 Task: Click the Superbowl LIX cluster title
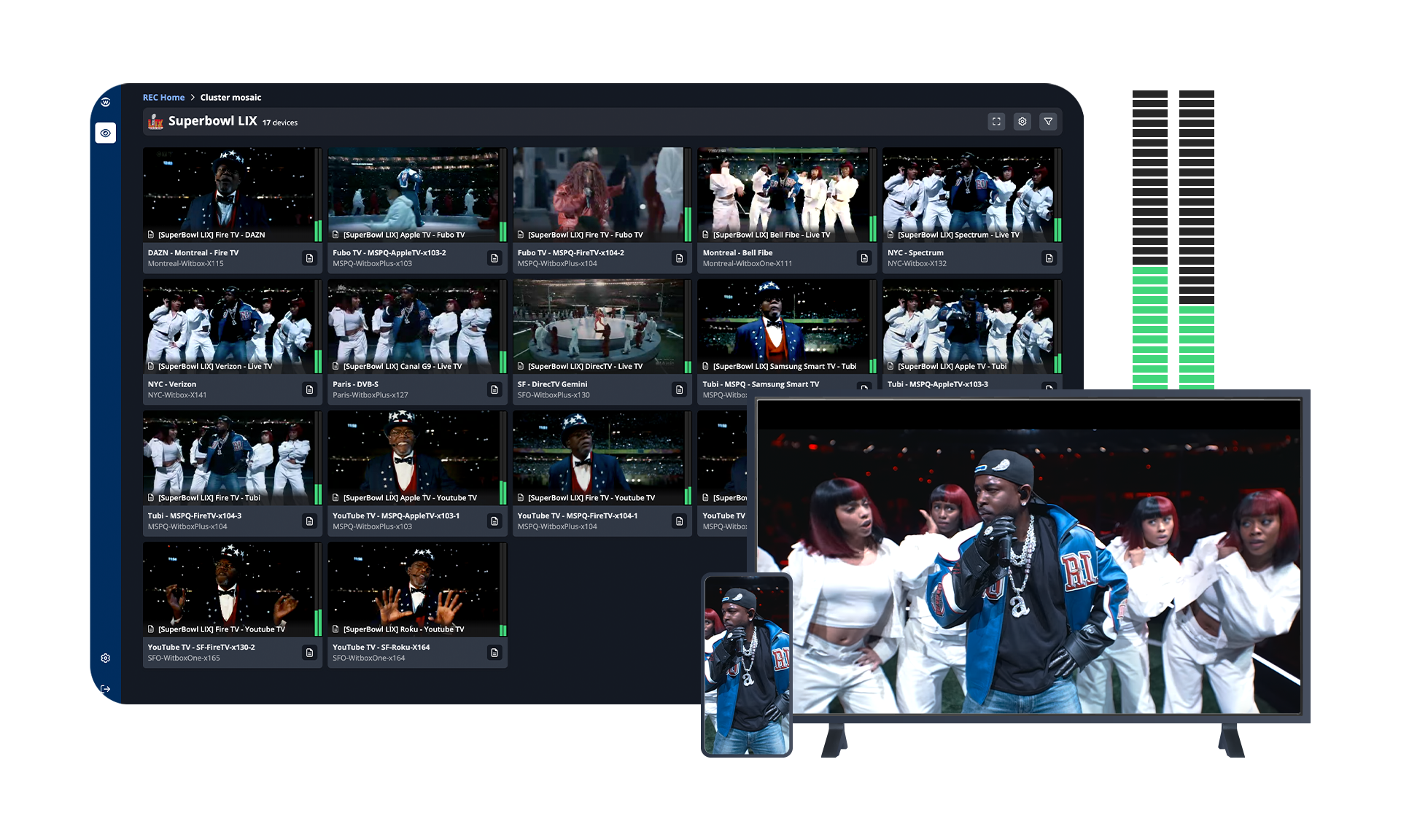[x=212, y=121]
